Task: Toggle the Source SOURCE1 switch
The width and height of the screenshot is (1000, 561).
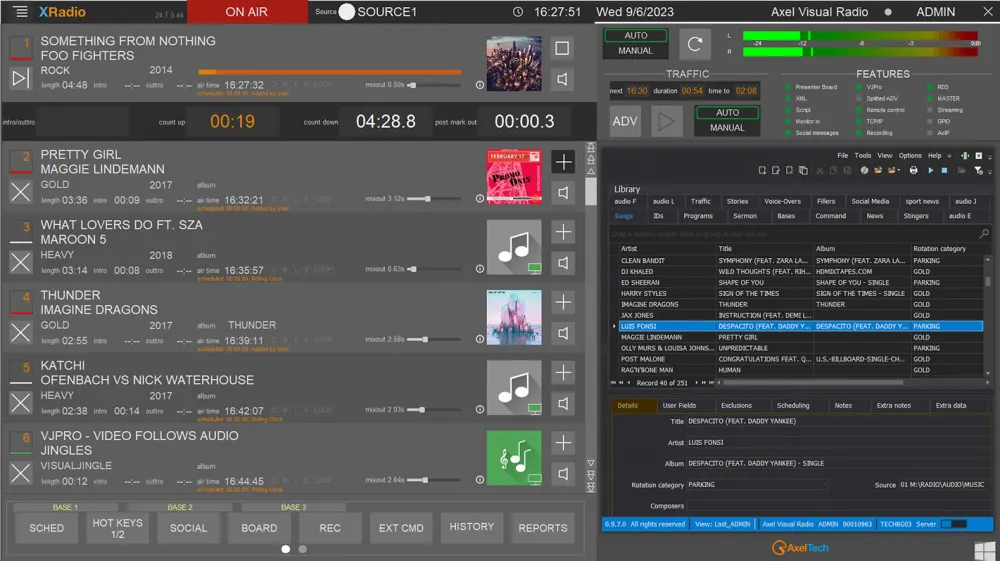Action: 347,12
